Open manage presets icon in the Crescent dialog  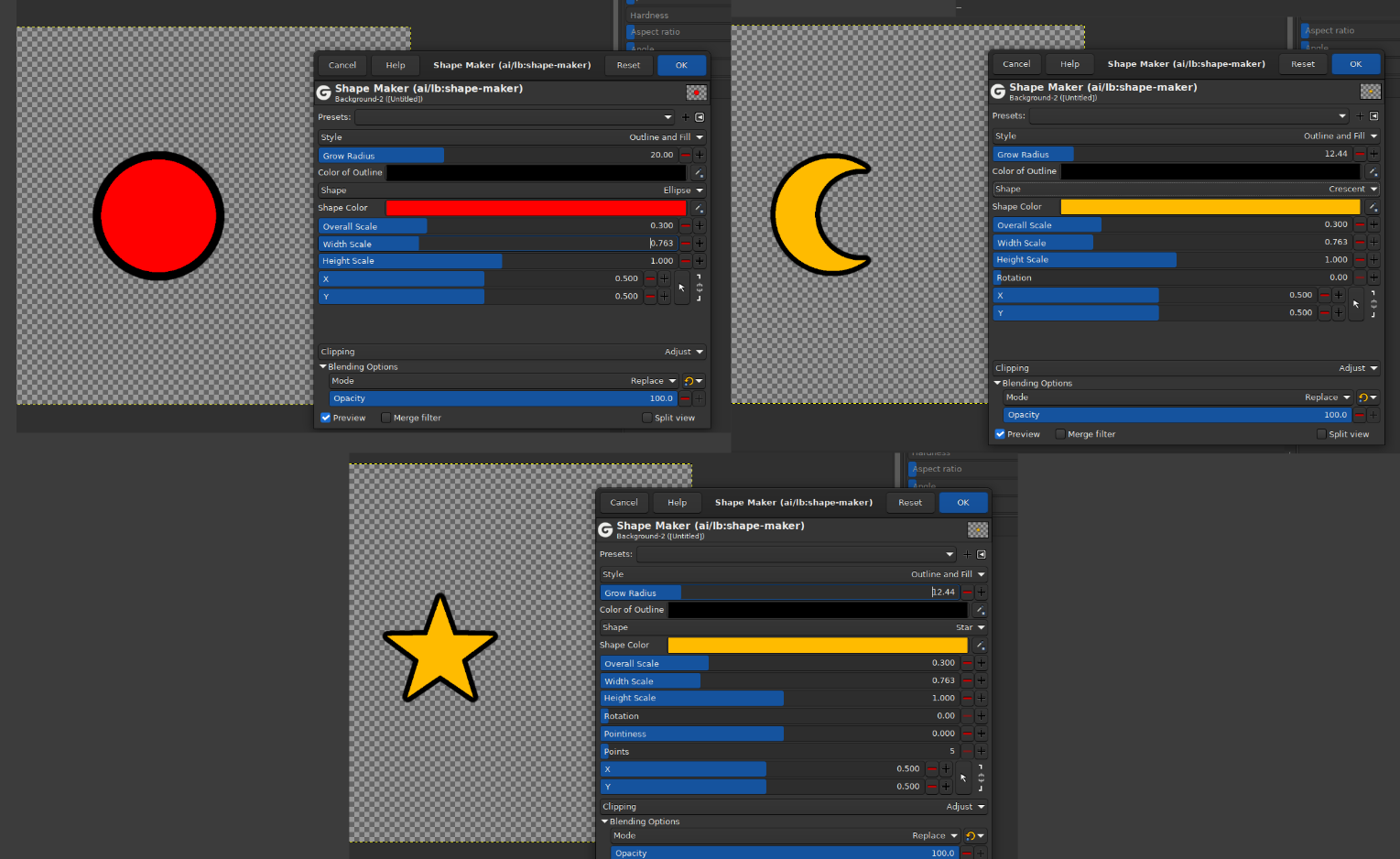point(1373,116)
